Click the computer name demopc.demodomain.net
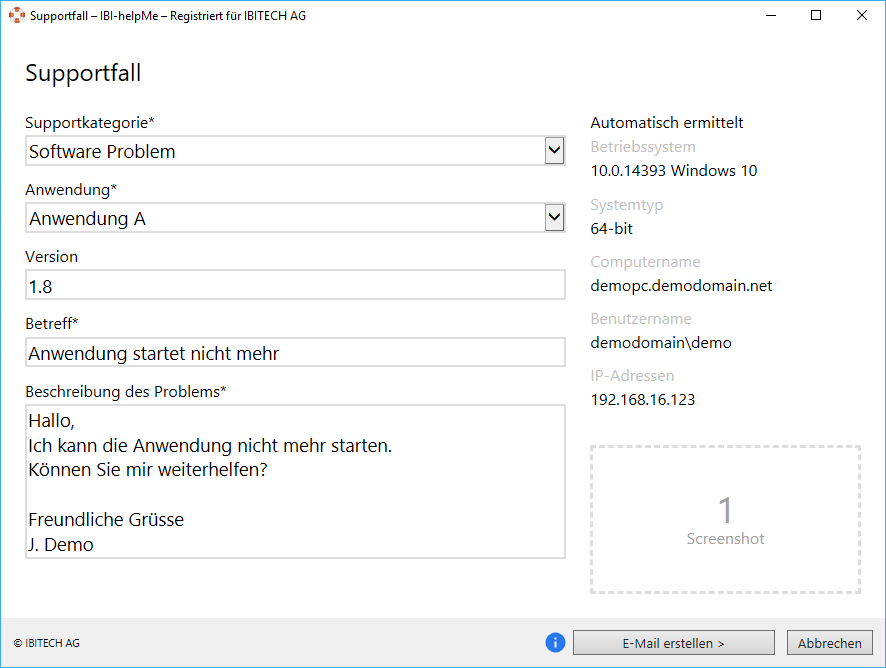886x668 pixels. [x=681, y=286]
